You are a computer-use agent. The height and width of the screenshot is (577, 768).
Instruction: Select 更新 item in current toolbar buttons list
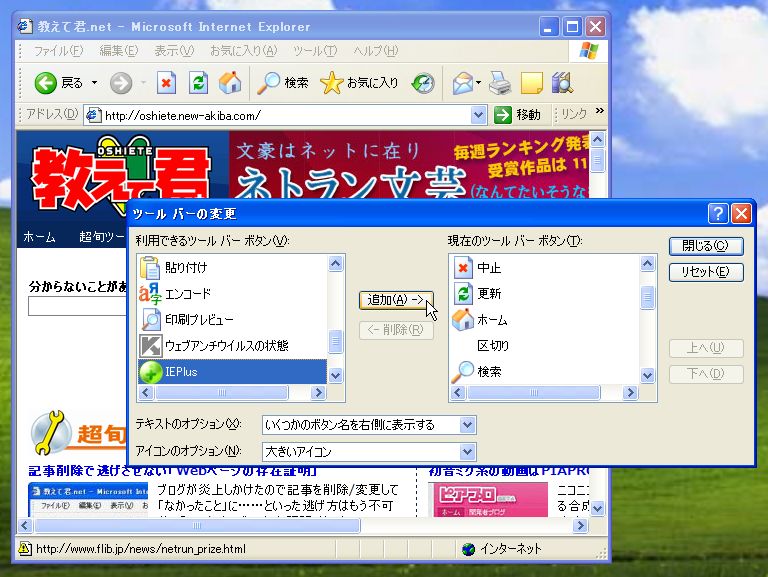[545, 293]
